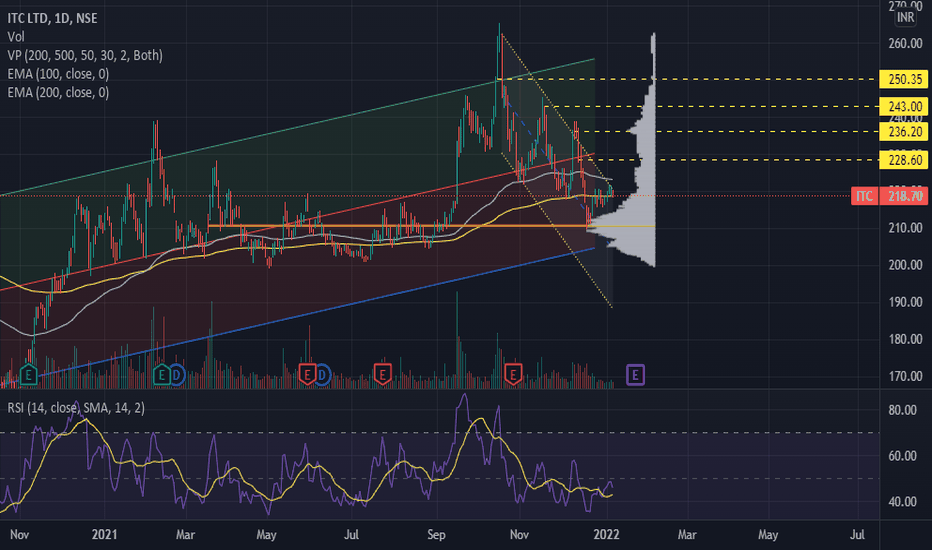932x550 pixels.
Task: Open the blue dividend D marker next to red E
Action: (322, 375)
